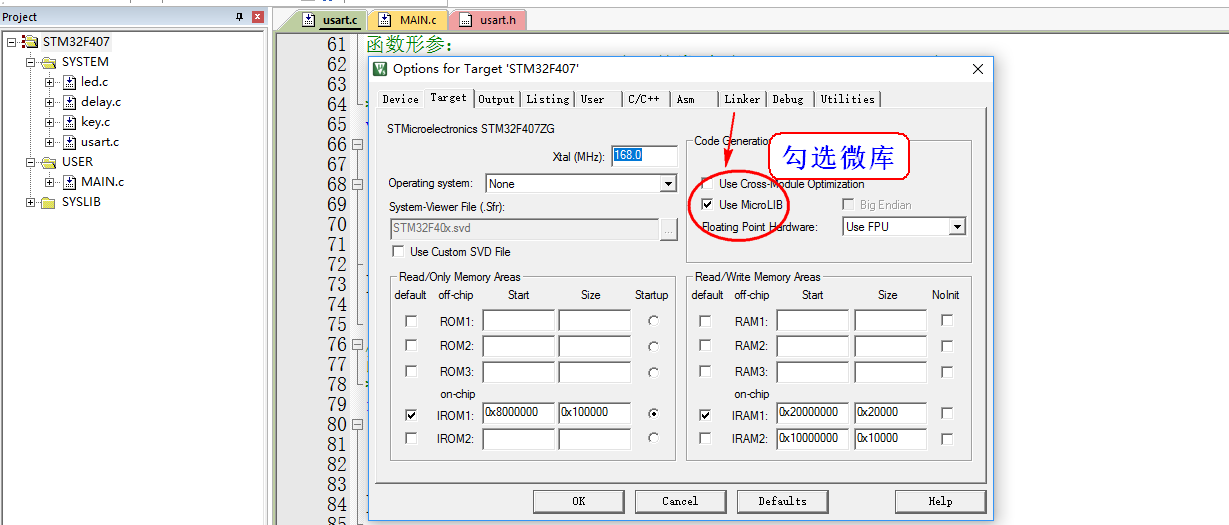Viewport: 1229px width, 525px height.
Task: Switch editor to usart.h tab
Action: point(488,20)
